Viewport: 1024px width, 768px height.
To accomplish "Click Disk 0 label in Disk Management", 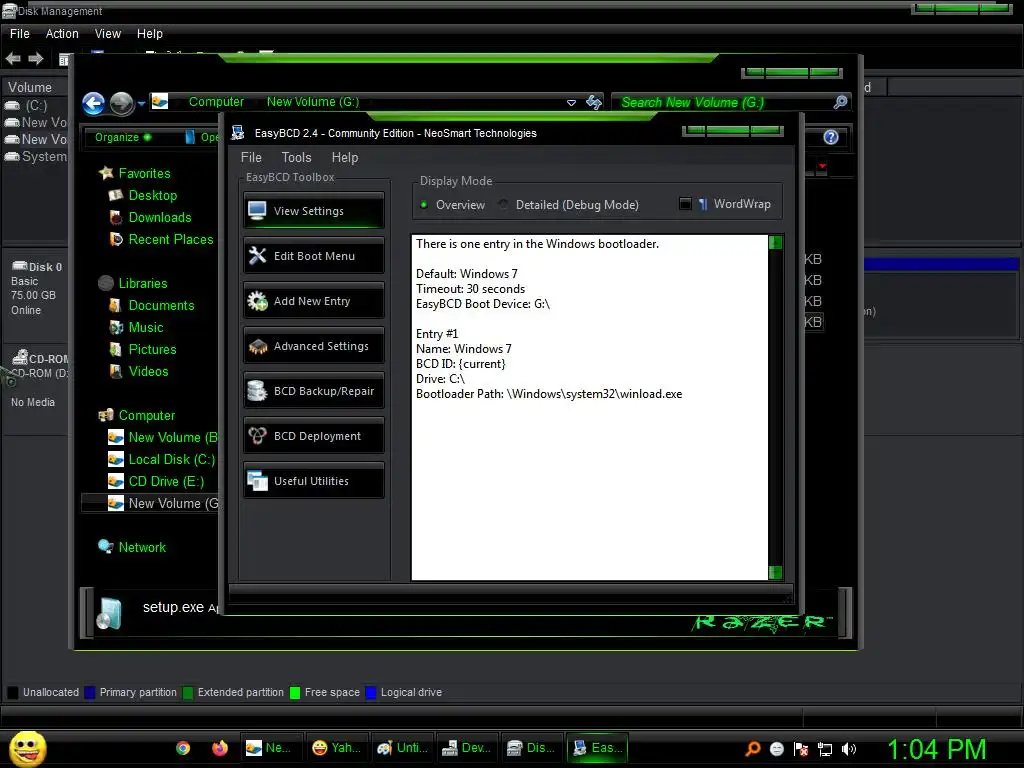I will [37, 266].
